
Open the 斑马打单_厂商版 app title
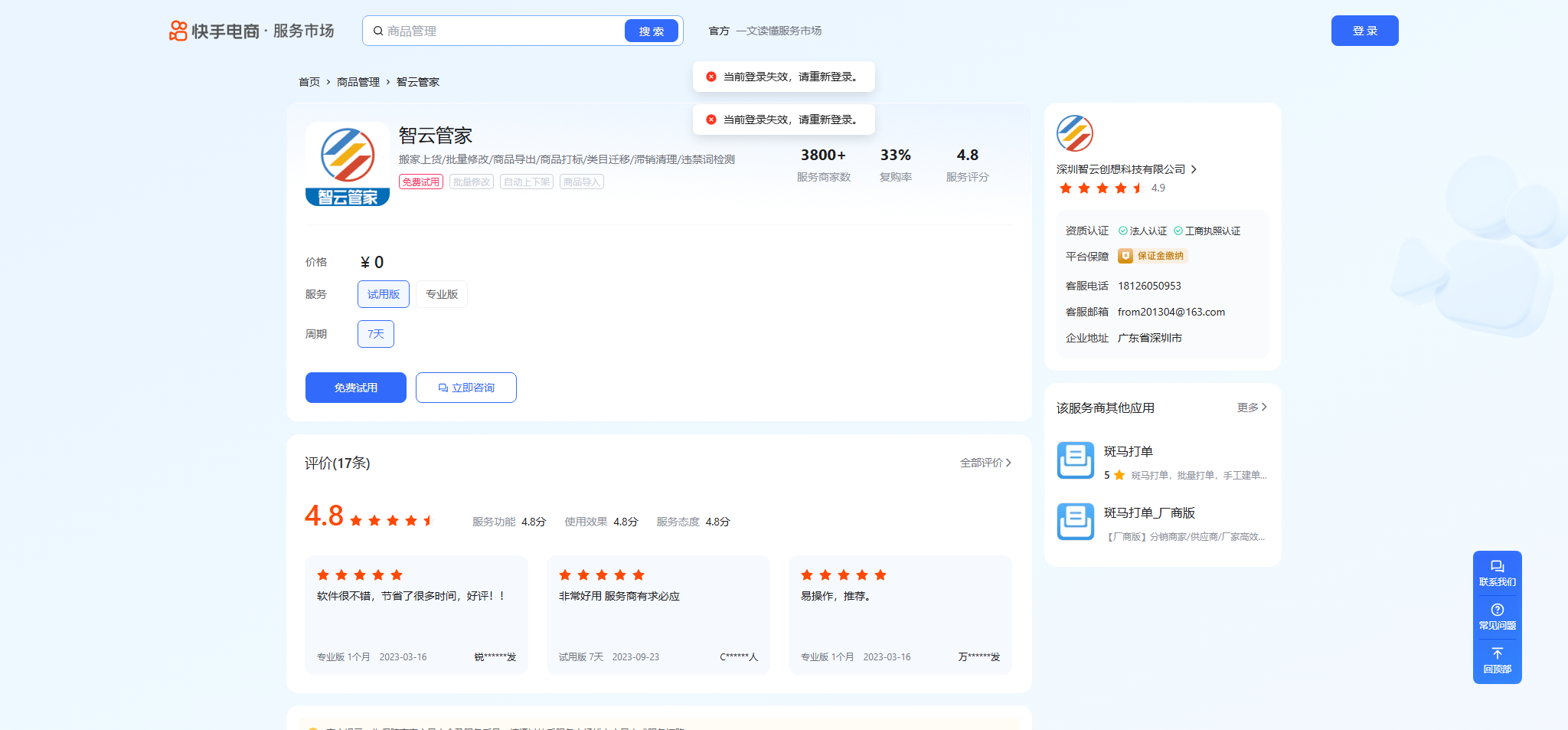[1149, 512]
